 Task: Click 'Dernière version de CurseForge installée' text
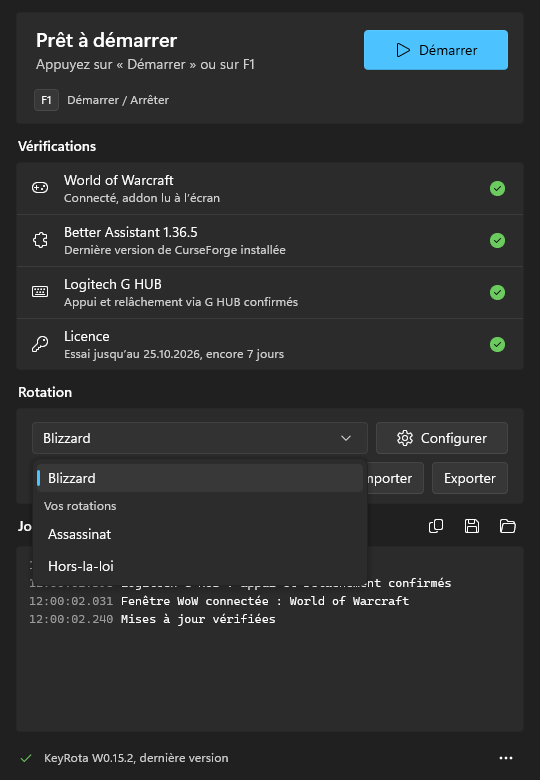tap(175, 250)
